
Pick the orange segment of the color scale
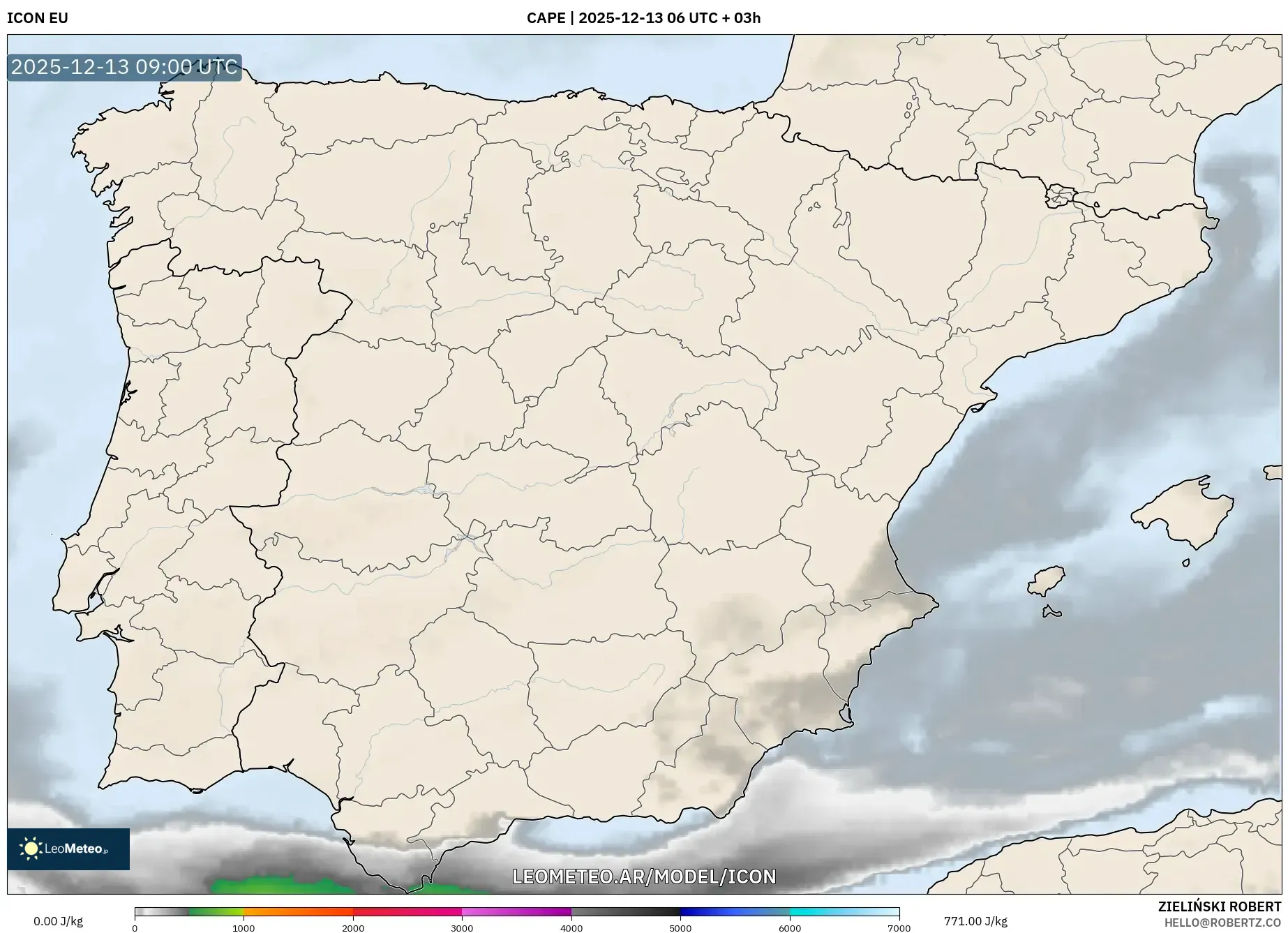(x=298, y=911)
